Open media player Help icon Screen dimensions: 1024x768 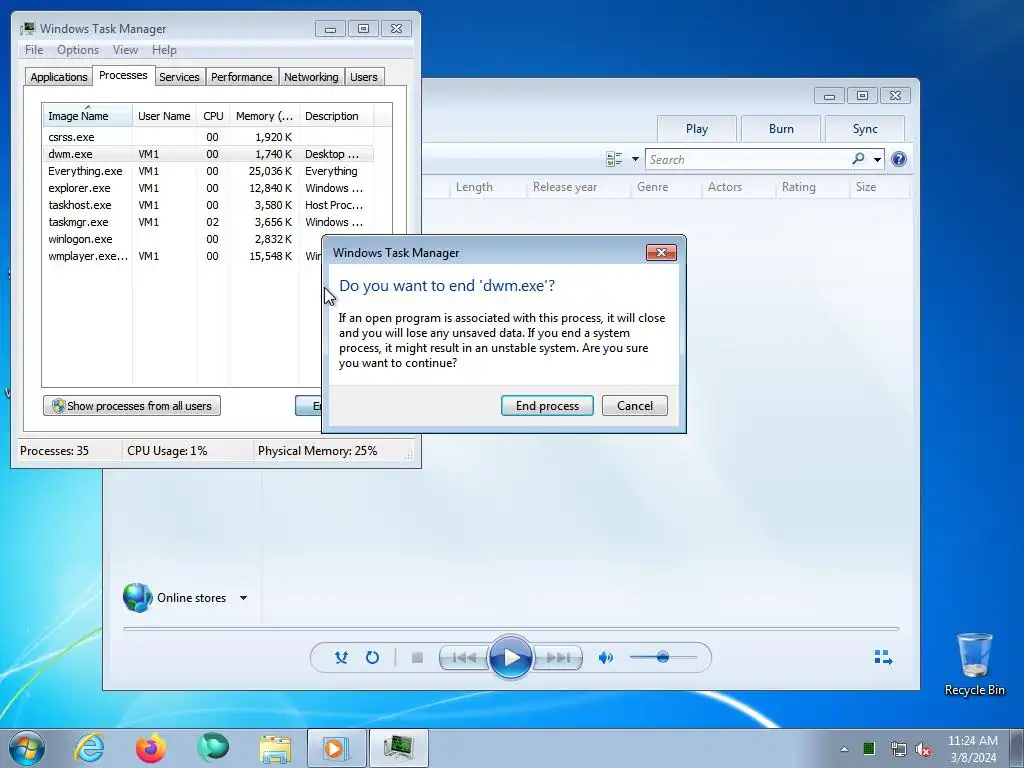point(899,159)
